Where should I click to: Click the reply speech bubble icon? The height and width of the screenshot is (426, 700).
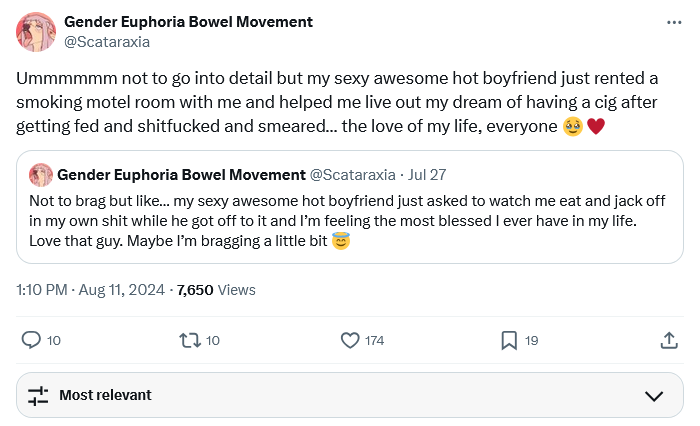click(31, 341)
